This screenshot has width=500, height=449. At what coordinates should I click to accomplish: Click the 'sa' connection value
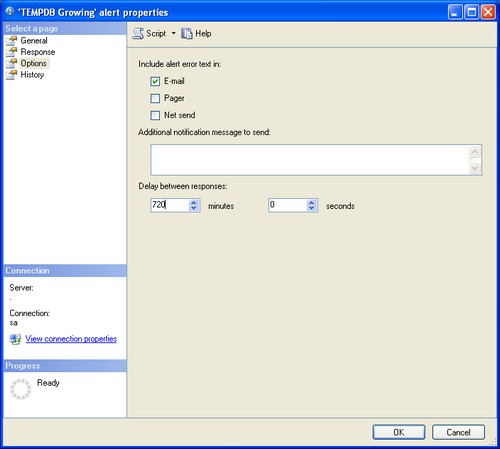click(13, 323)
